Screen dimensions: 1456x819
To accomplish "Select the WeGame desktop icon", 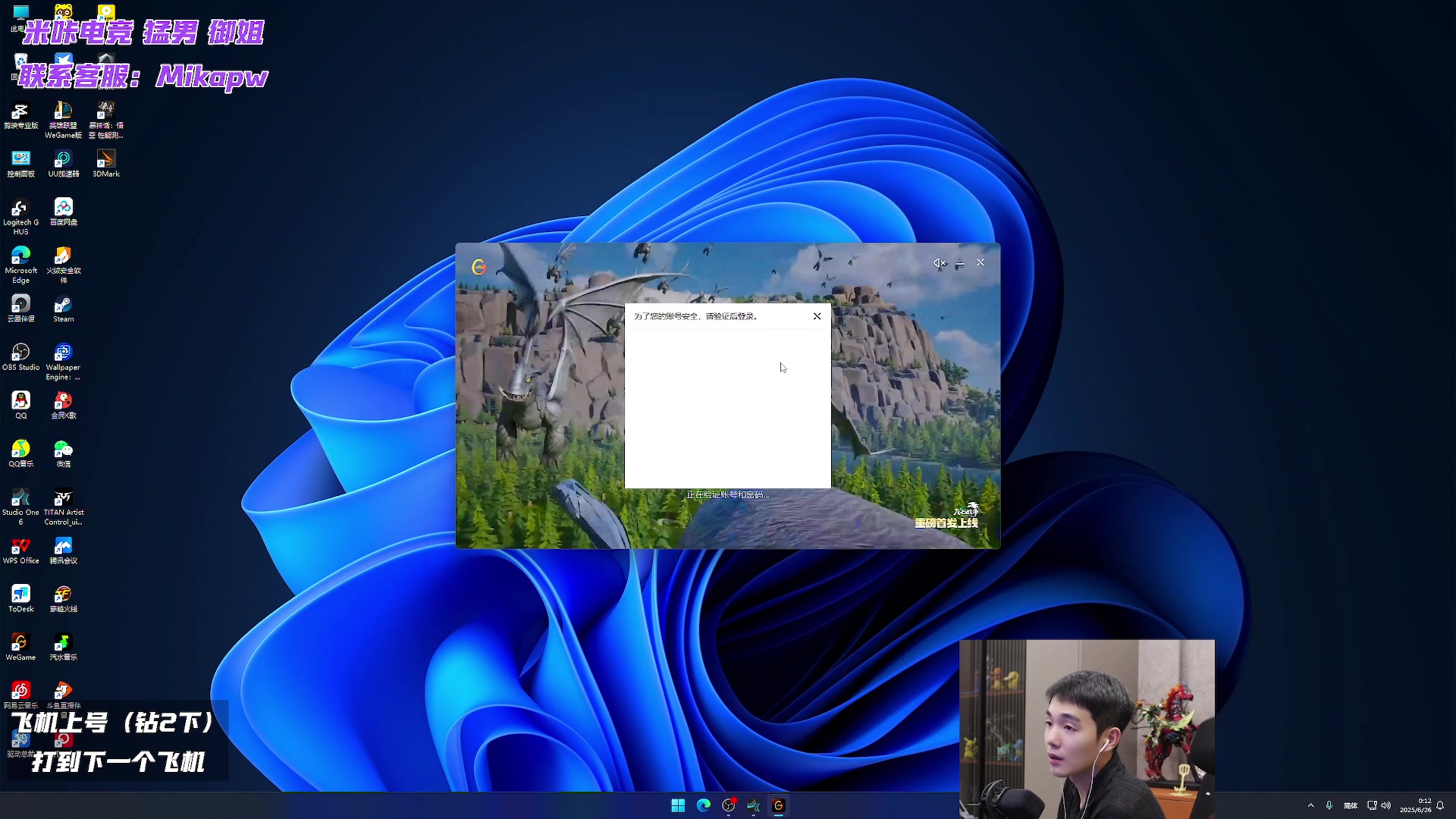I will click(20, 647).
